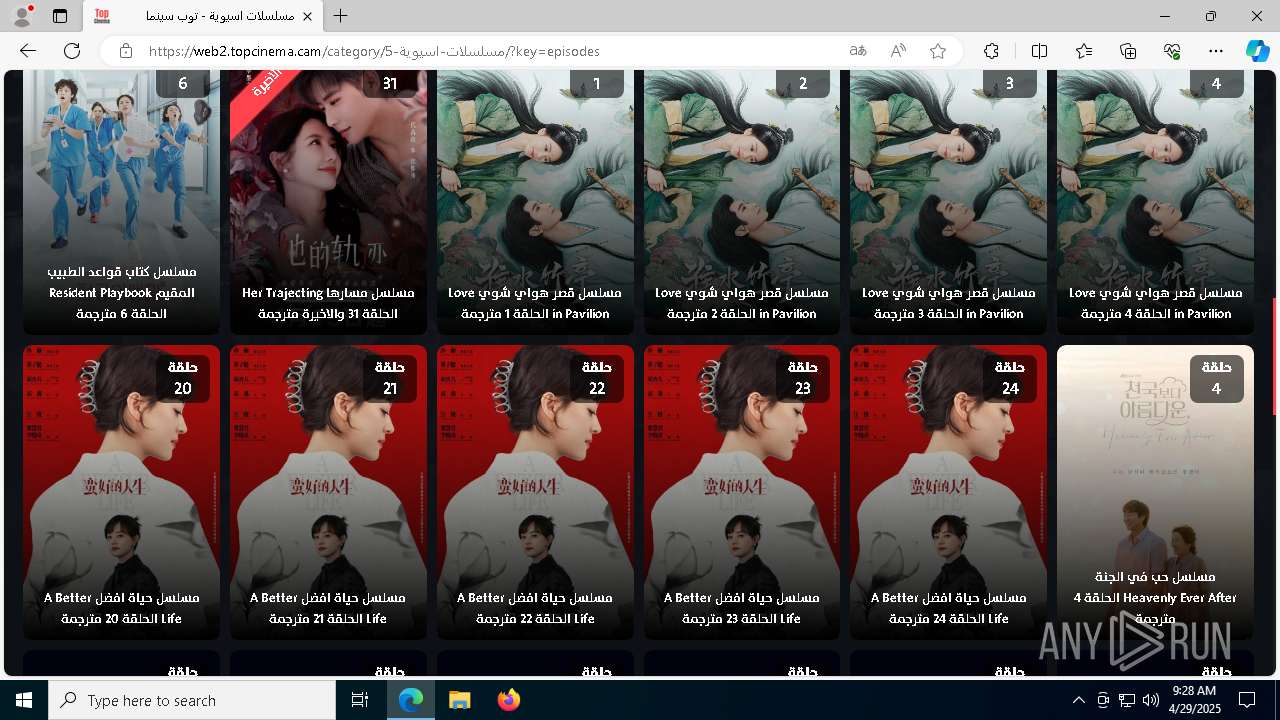
Task: Open the translate page option
Action: pos(858,51)
